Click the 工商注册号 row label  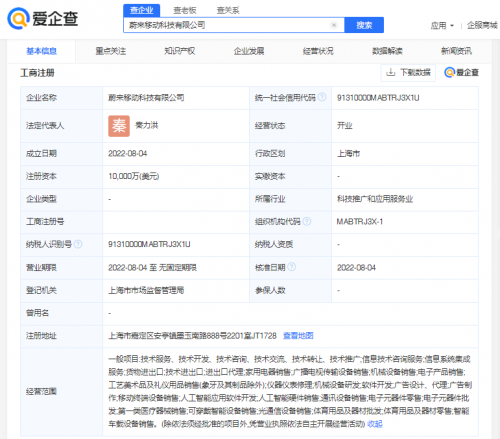click(45, 222)
